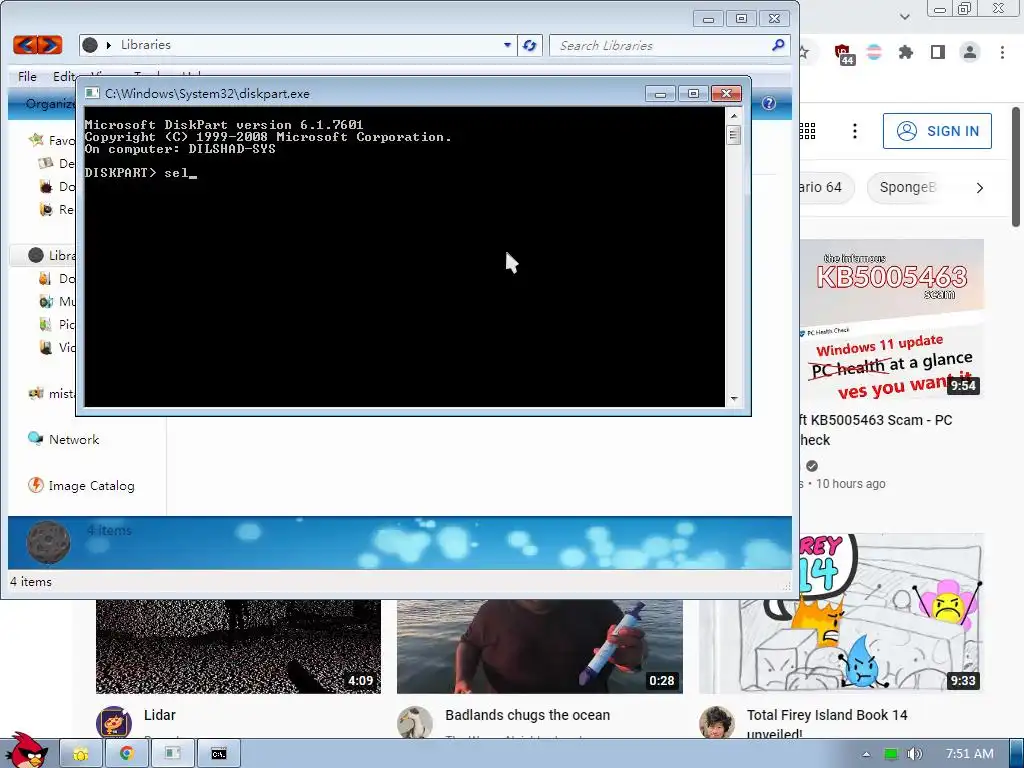
Task: Click the diskpart window title bar icon
Action: coord(92,93)
